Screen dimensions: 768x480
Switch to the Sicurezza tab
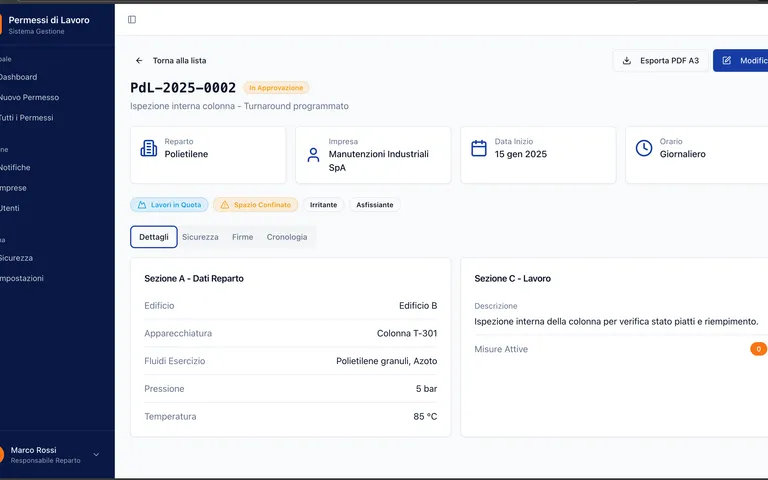200,237
